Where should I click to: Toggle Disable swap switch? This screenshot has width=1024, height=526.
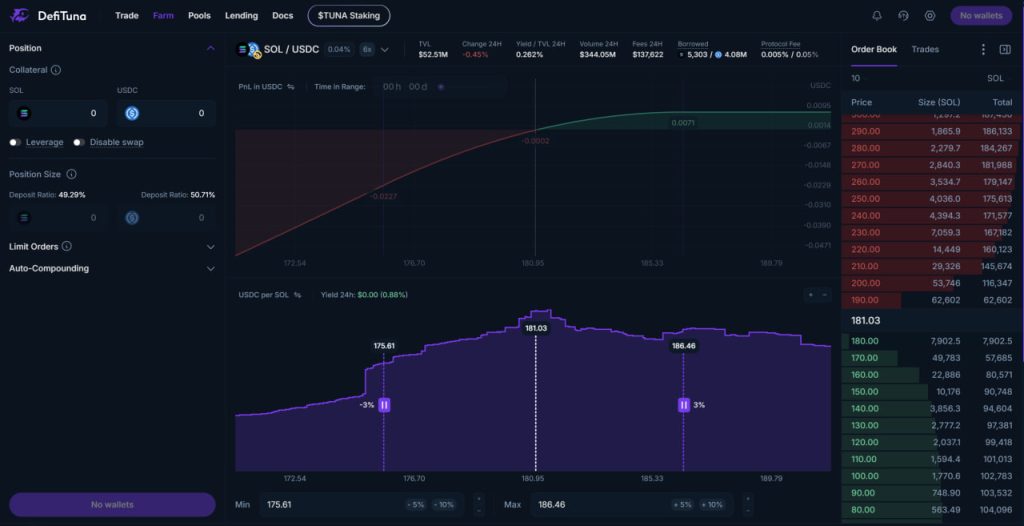(79, 142)
